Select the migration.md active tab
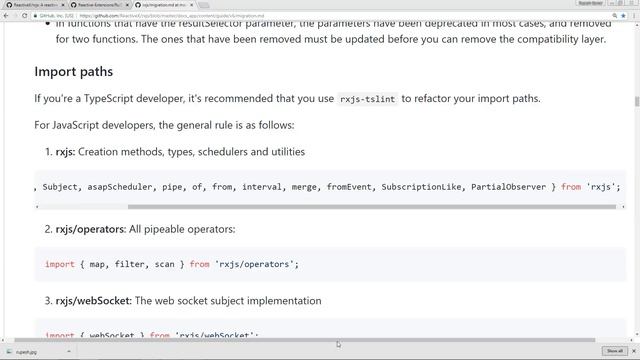The height and width of the screenshot is (360, 640). coord(163,5)
